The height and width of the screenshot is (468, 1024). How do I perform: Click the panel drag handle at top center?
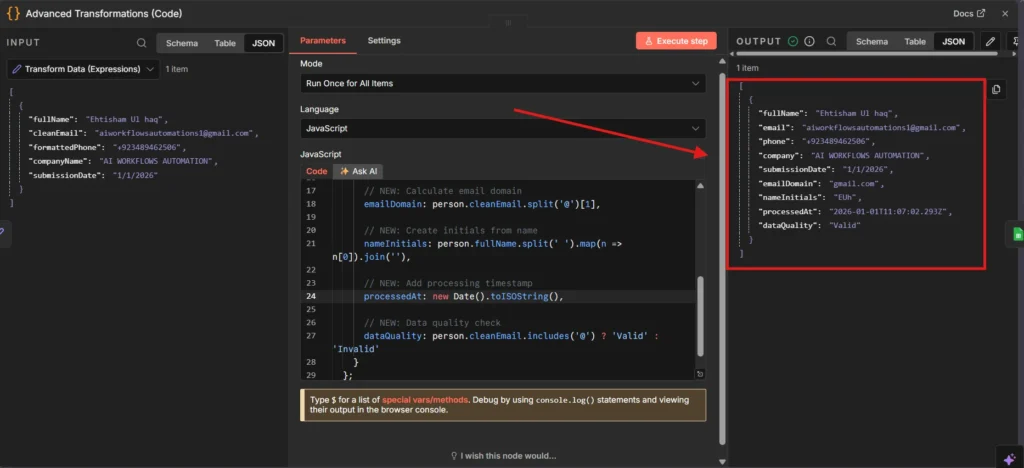pyautogui.click(x=508, y=23)
